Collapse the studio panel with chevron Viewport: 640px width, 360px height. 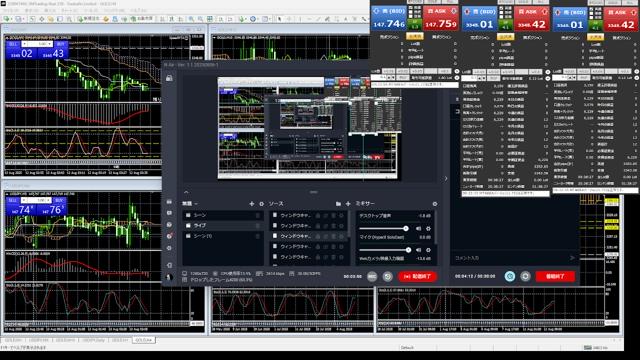(186, 192)
